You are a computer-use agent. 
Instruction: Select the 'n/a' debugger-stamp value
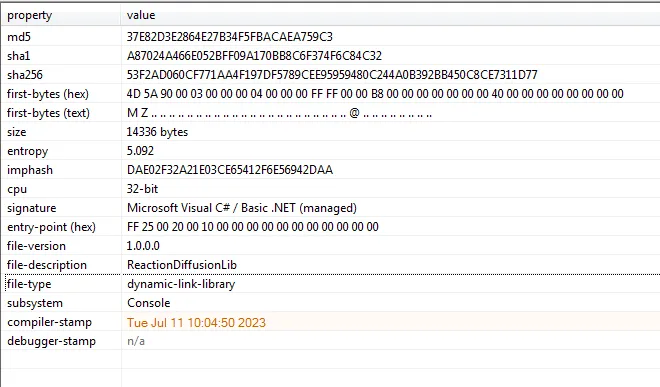(x=136, y=341)
